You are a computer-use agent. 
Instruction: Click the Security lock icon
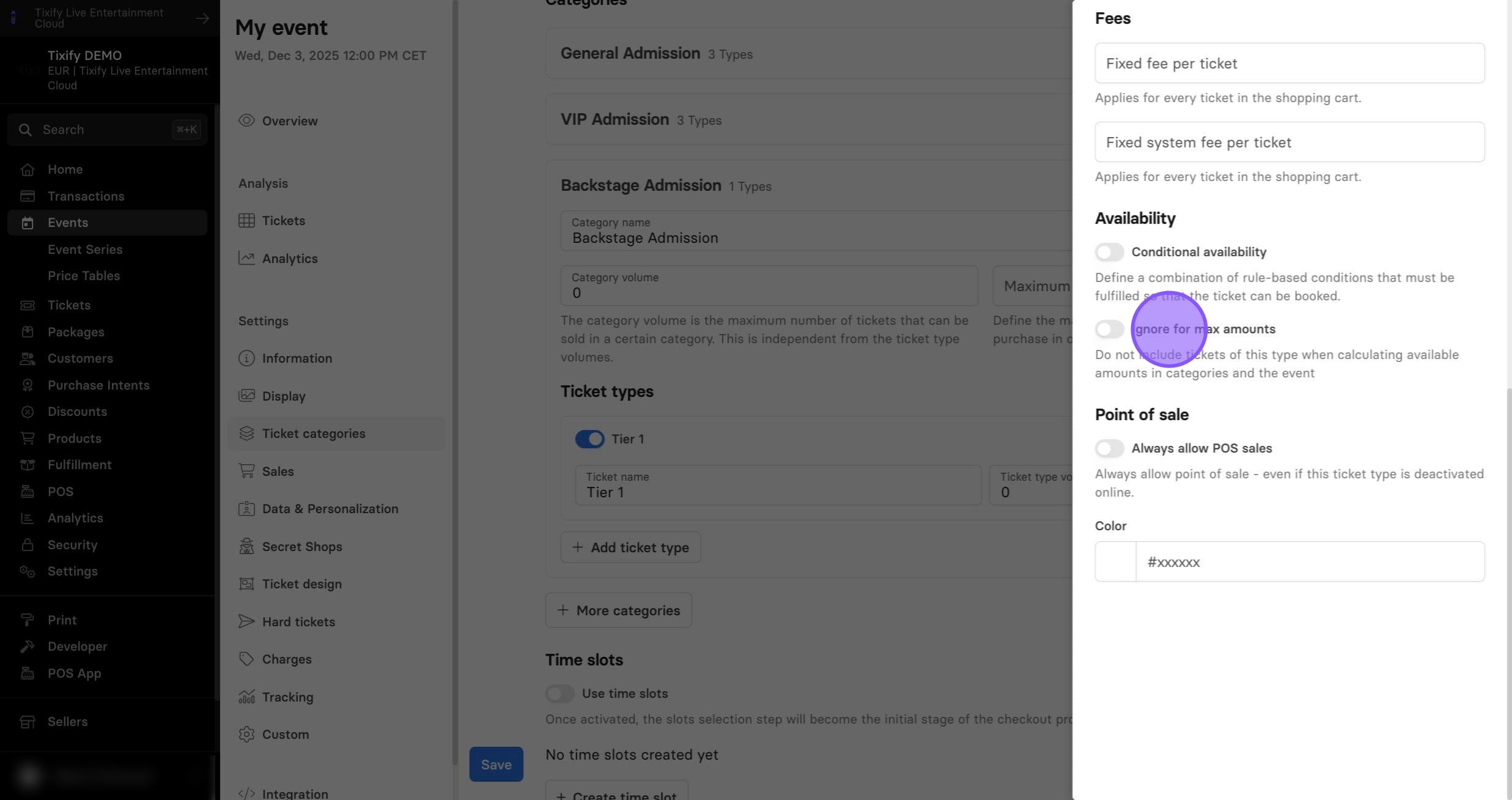(27, 545)
